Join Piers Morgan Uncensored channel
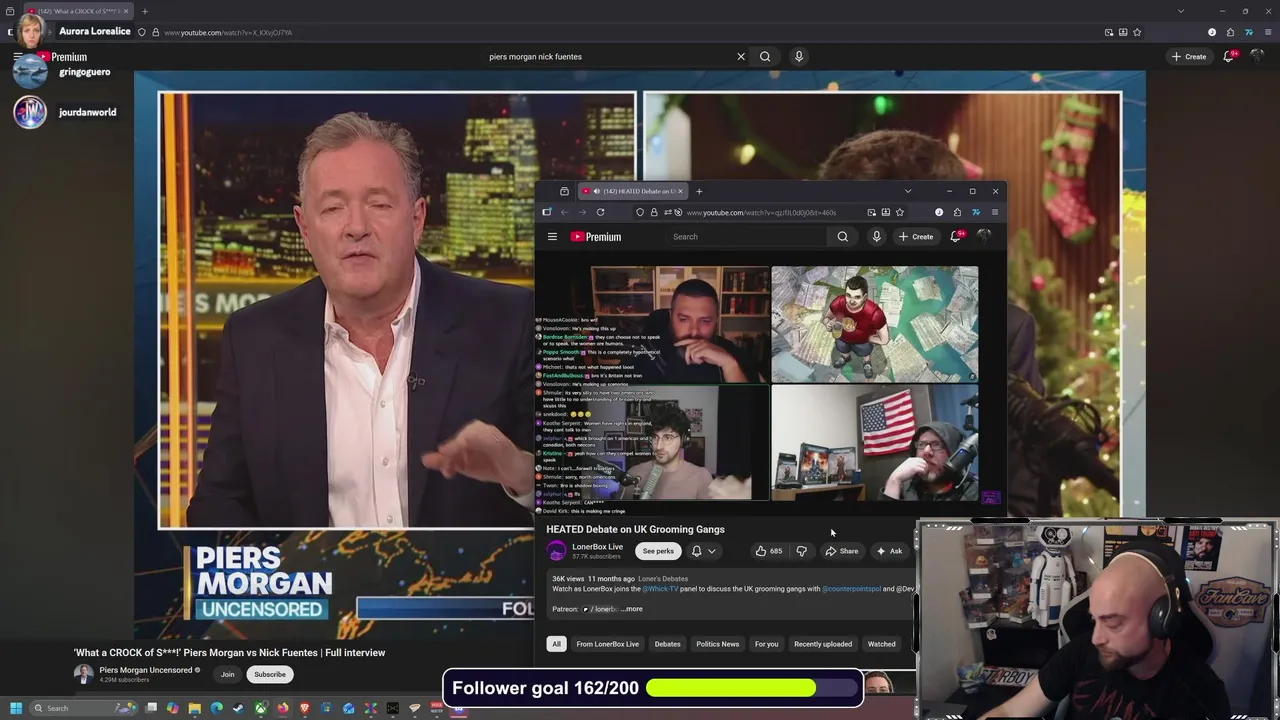Viewport: 1280px width, 720px height. (228, 675)
